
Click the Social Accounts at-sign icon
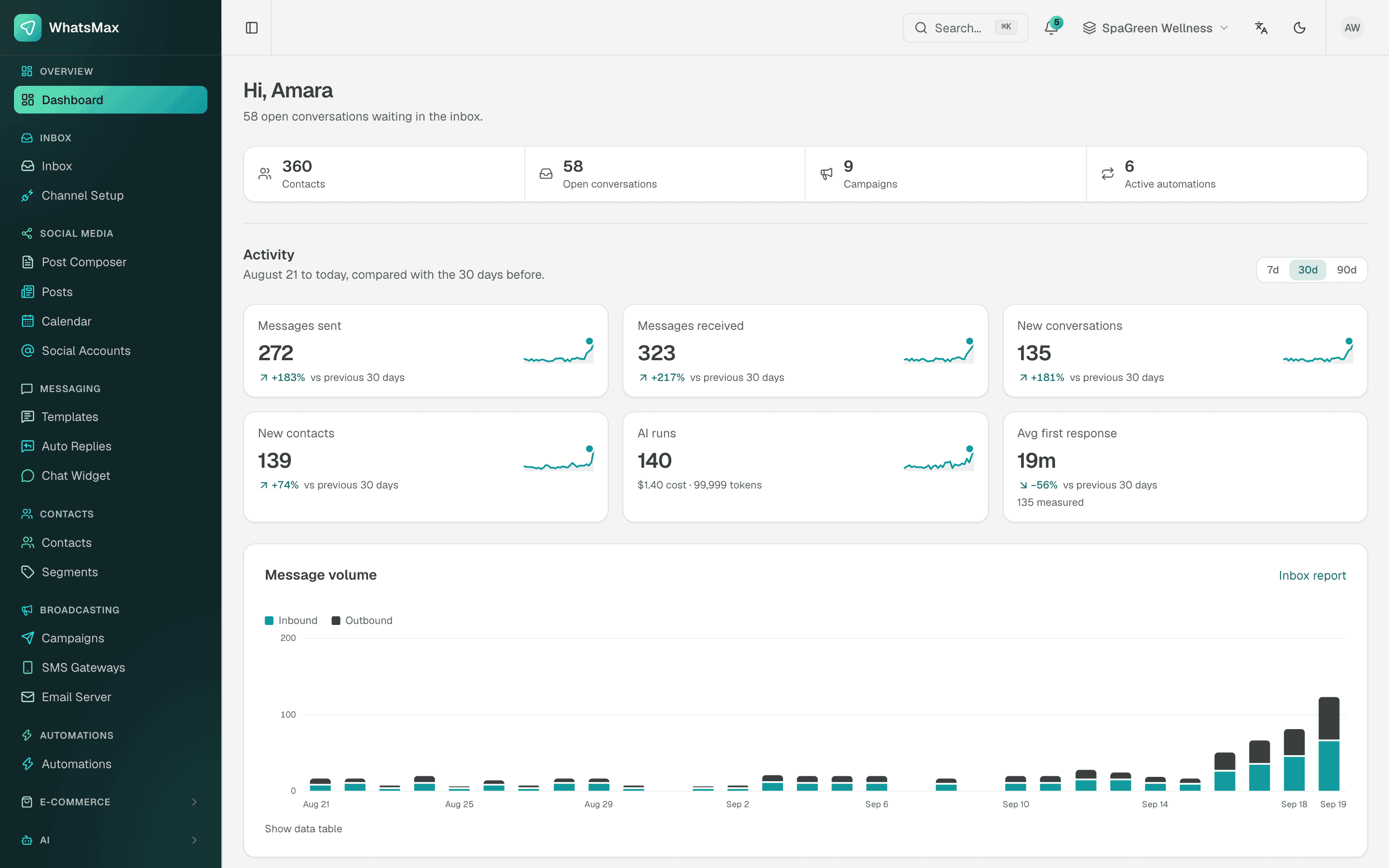[x=27, y=350]
